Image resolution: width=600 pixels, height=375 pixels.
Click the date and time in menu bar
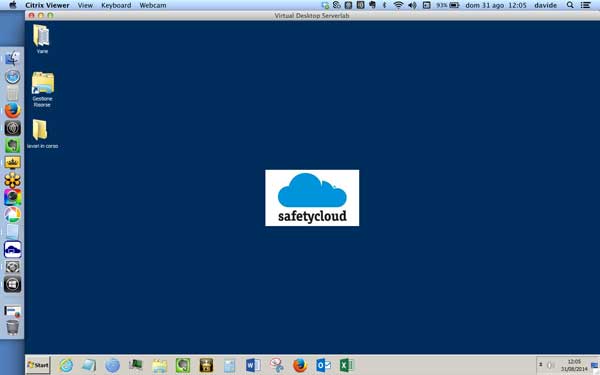496,5
